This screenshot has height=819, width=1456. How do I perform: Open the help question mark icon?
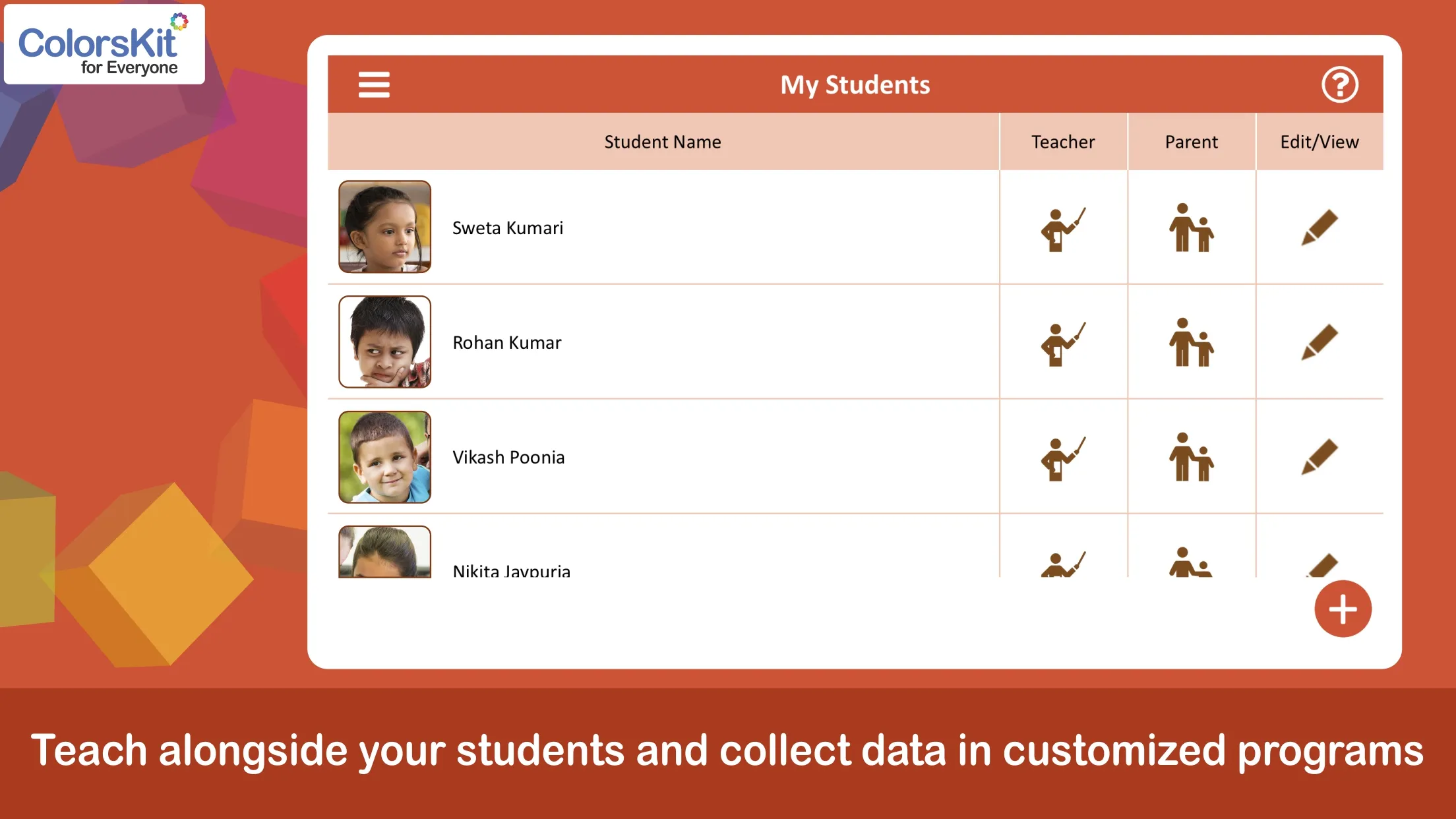click(x=1339, y=85)
